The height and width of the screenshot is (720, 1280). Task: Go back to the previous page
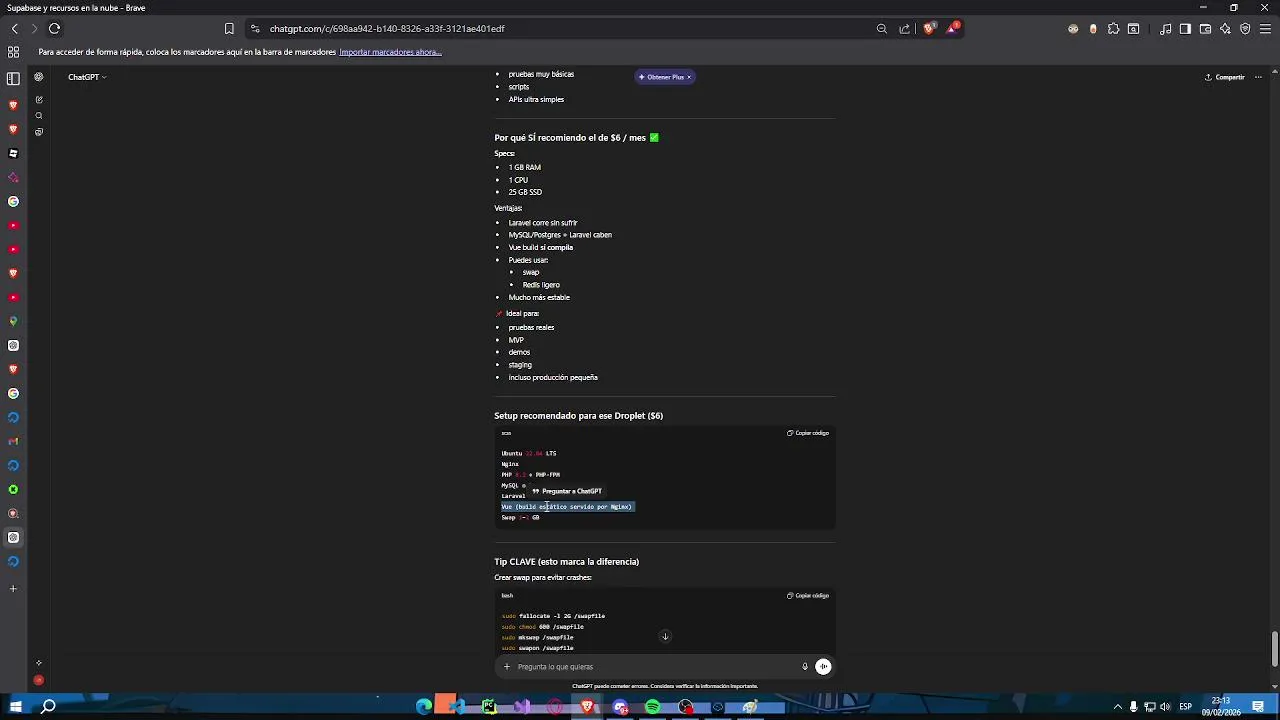coord(14,29)
